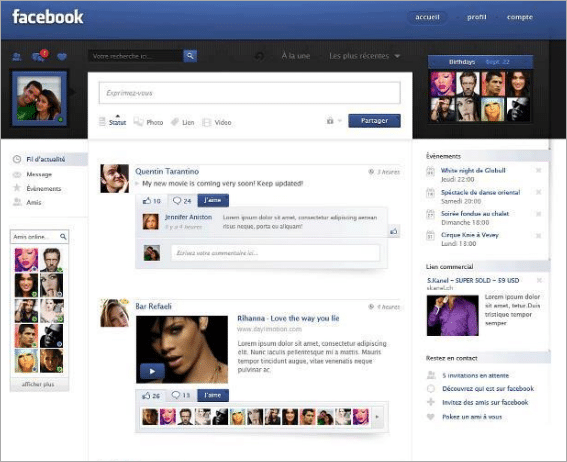Click comment bubble count 13 on Refaeli post

click(x=181, y=395)
